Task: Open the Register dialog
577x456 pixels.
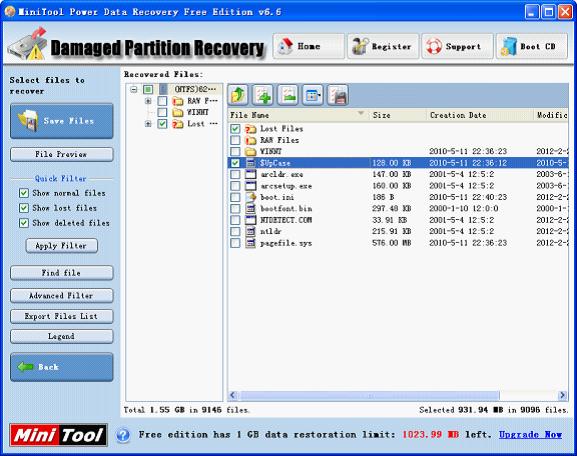Action: click(x=383, y=46)
